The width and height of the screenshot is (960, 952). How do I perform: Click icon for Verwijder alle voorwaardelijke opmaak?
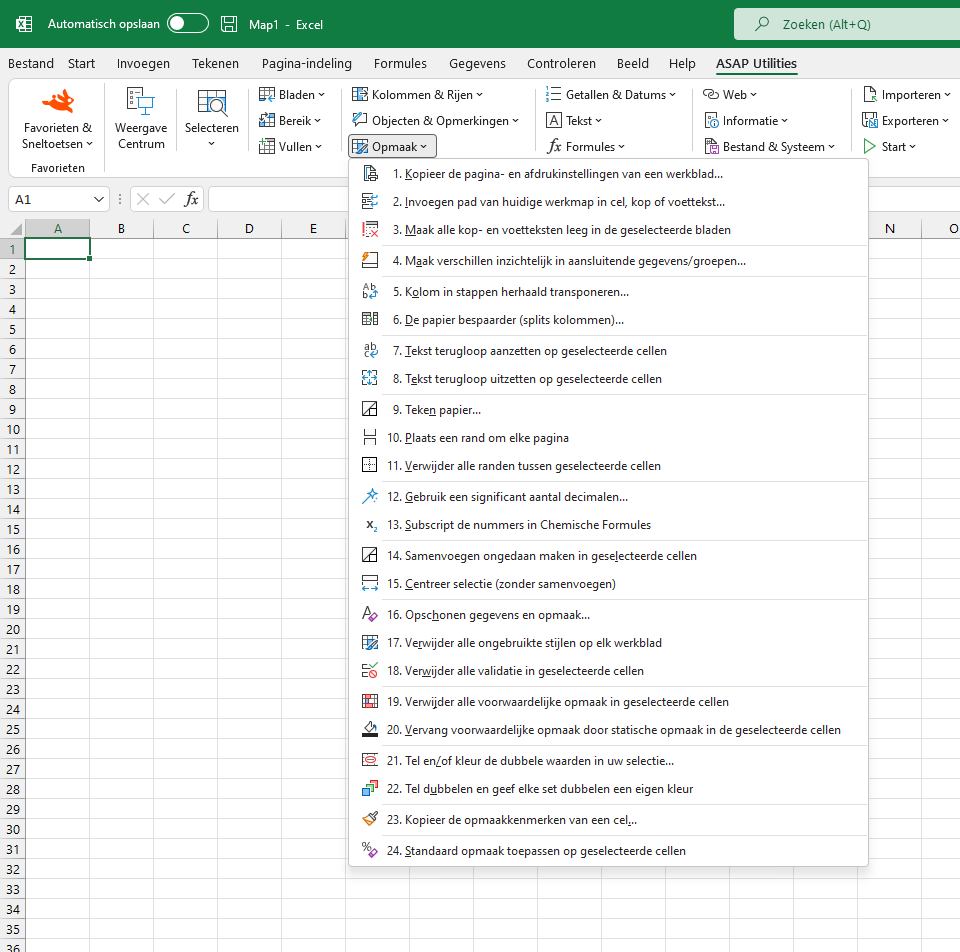[x=370, y=701]
